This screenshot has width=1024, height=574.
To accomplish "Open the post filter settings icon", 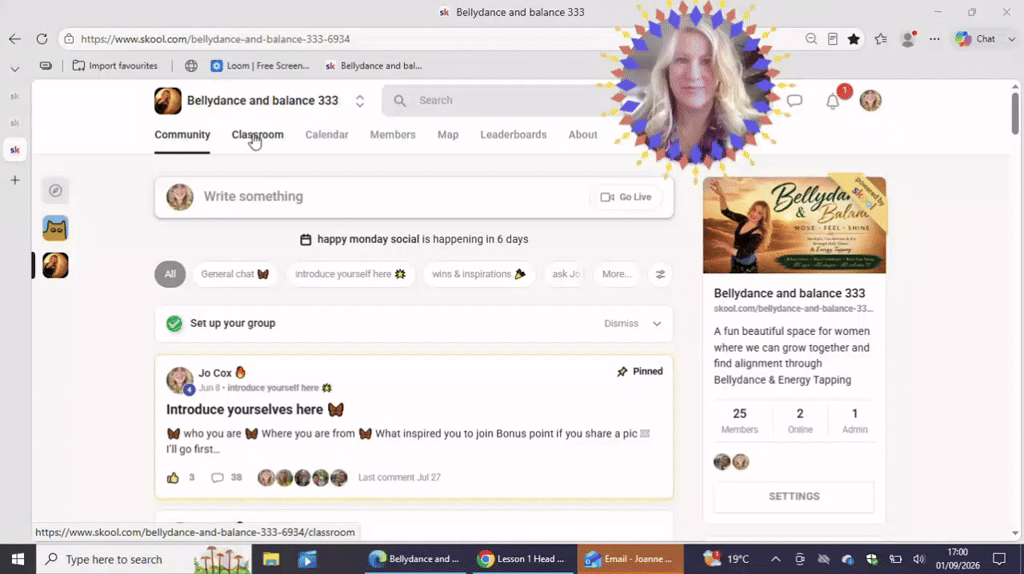I will 660,275.
